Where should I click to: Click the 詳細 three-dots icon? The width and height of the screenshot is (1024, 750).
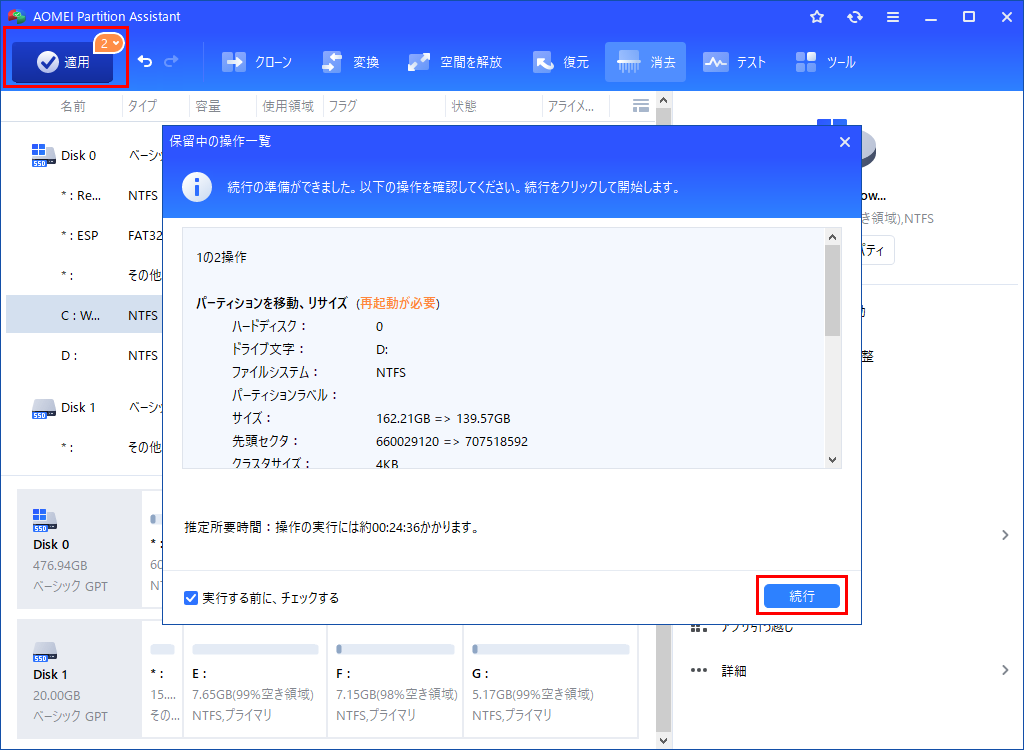click(x=699, y=670)
